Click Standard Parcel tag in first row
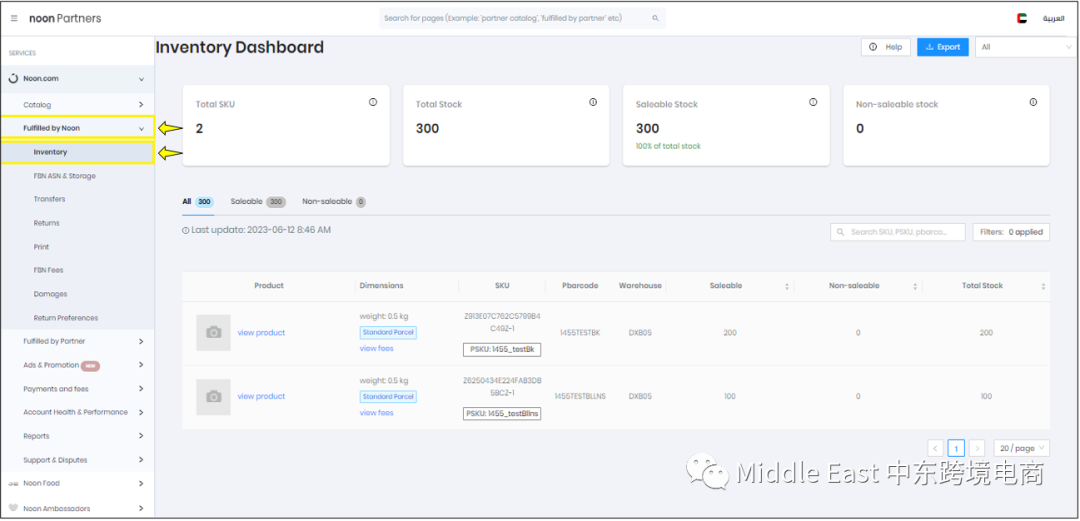This screenshot has width=1080, height=521. 388,333
